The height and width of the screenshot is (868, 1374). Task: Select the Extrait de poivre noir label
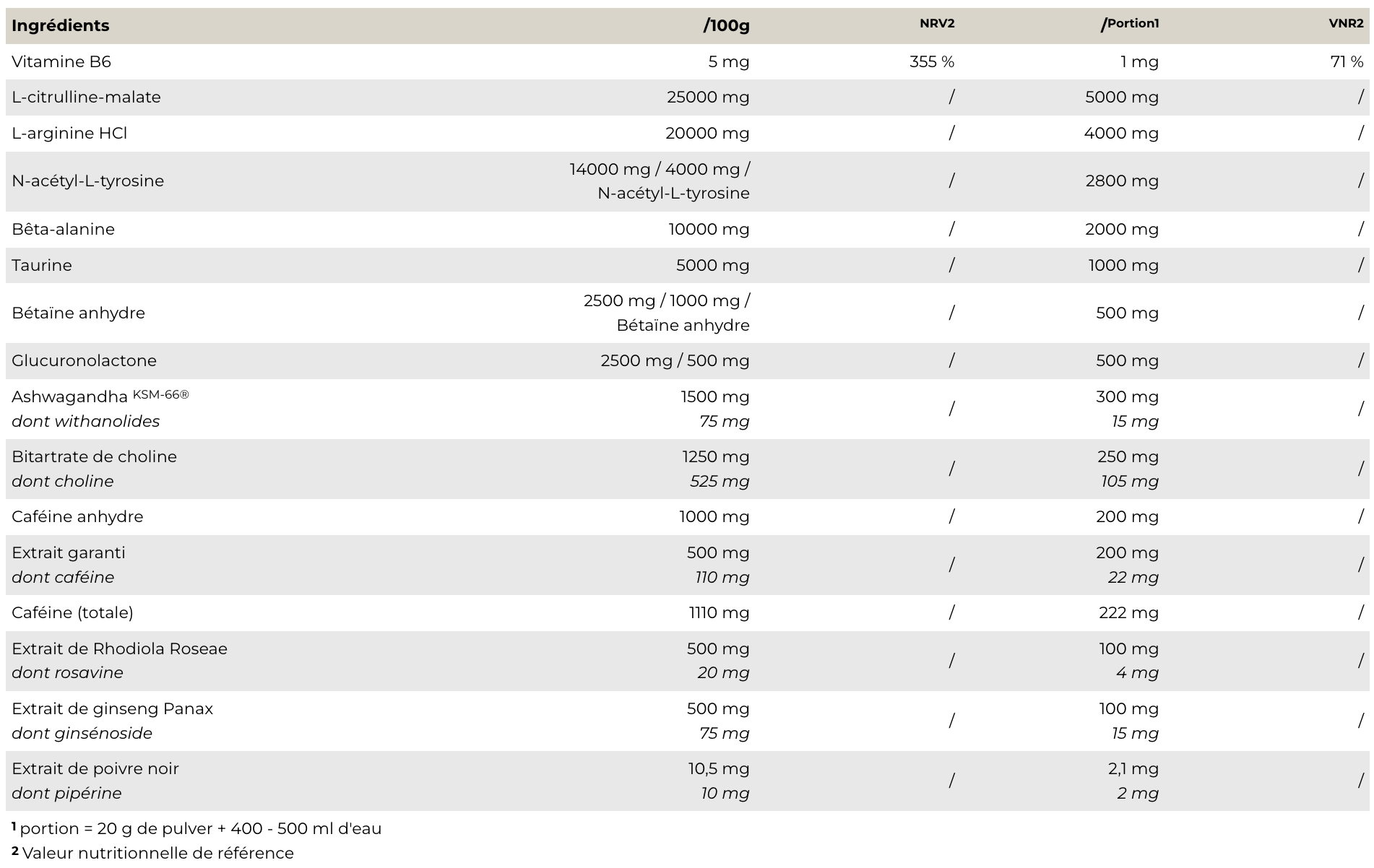click(95, 768)
